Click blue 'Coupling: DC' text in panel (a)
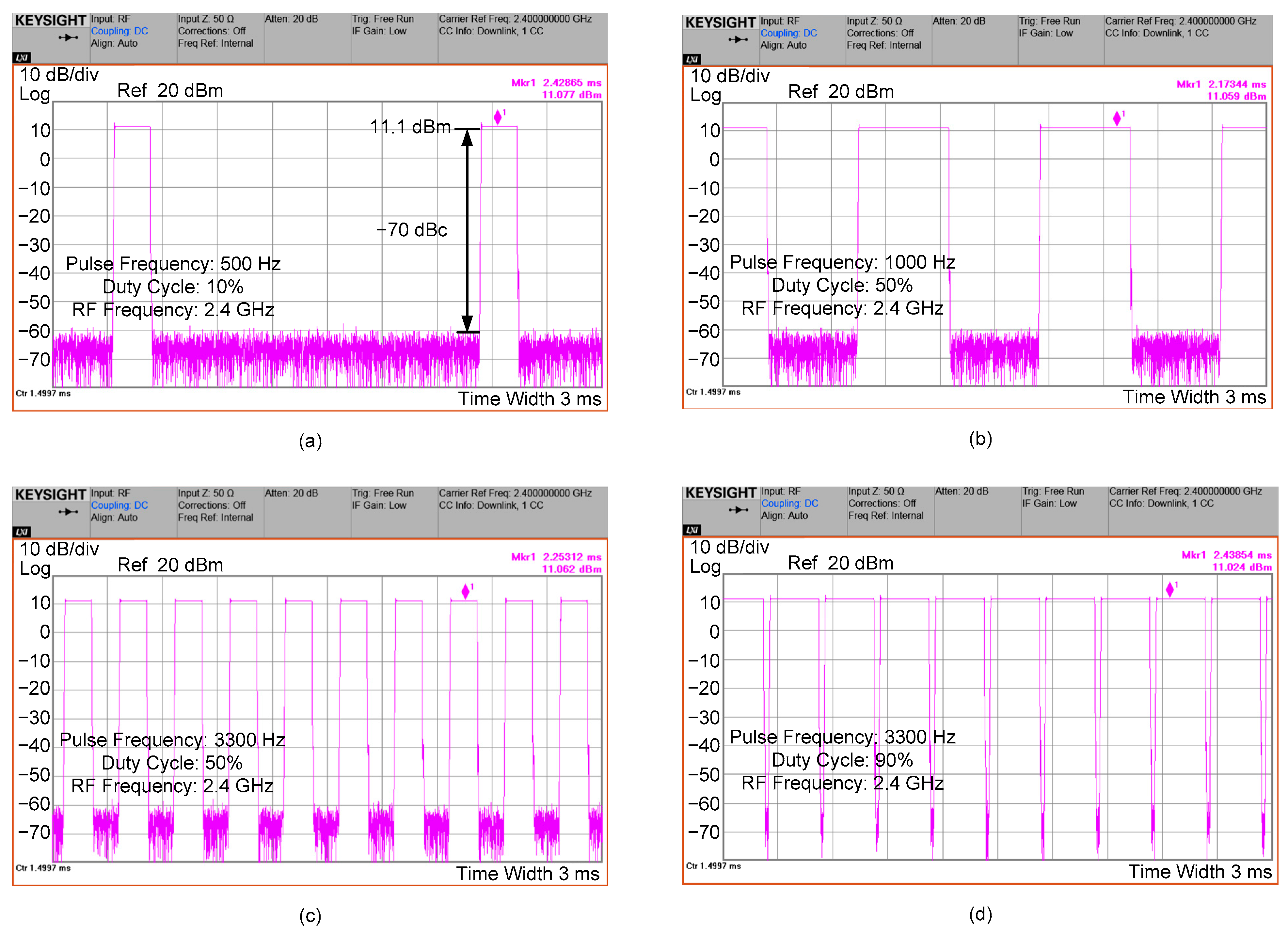The height and width of the screenshot is (933, 1288). [119, 31]
